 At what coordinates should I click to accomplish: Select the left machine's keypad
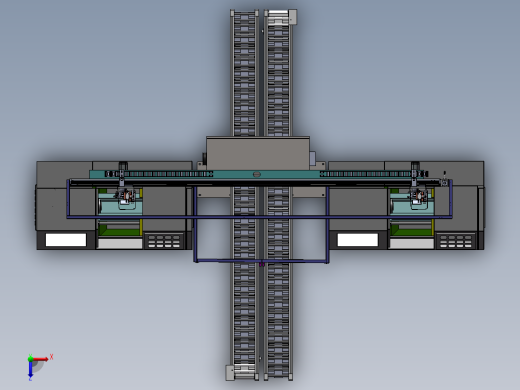(x=164, y=241)
